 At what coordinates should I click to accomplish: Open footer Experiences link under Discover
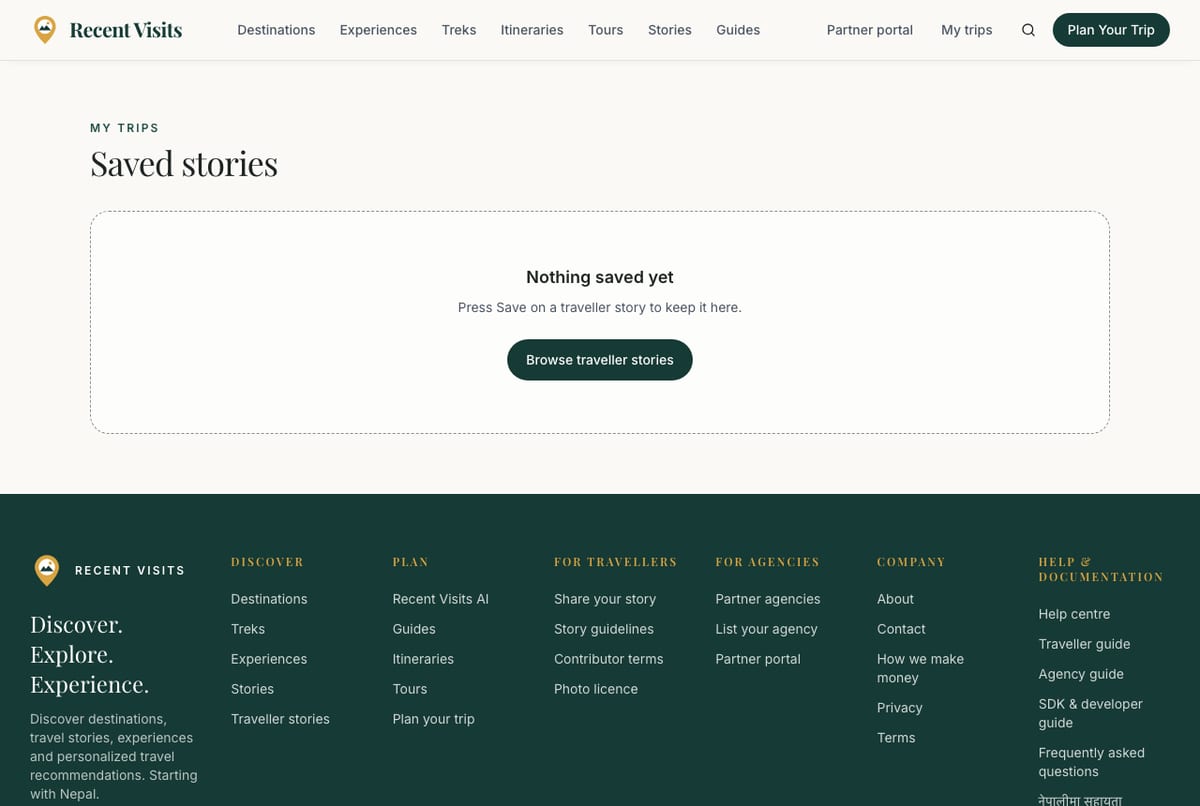pyautogui.click(x=269, y=659)
